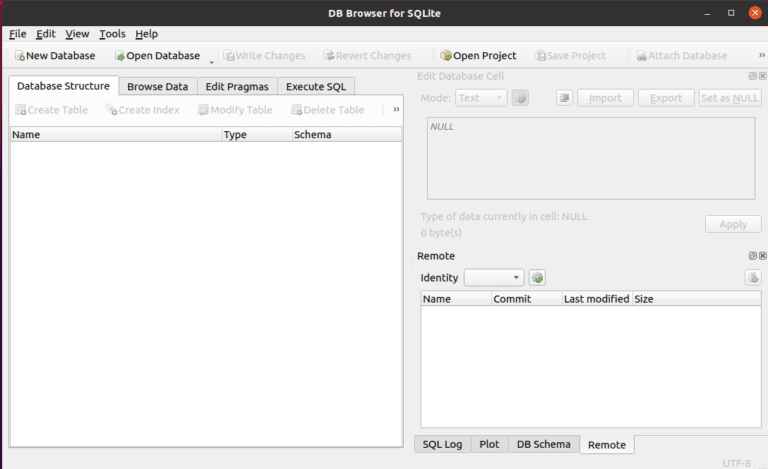Image resolution: width=768 pixels, height=469 pixels.
Task: Open the File menu
Action: coord(18,34)
